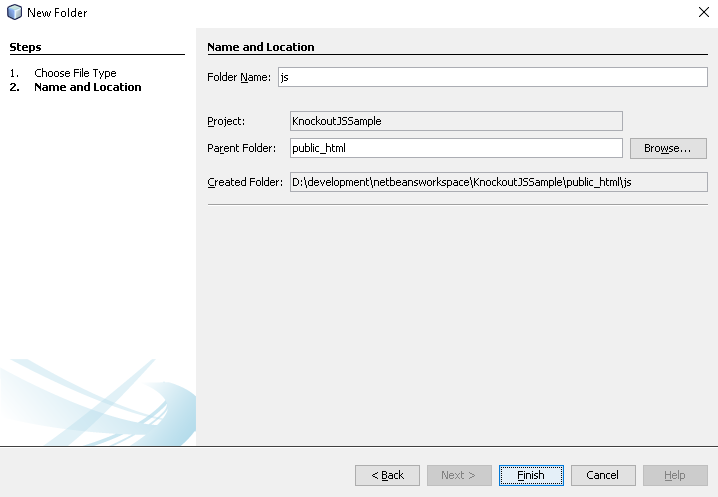The width and height of the screenshot is (718, 497).
Task: Click the NetBeans cube title icon
Action: [14, 12]
